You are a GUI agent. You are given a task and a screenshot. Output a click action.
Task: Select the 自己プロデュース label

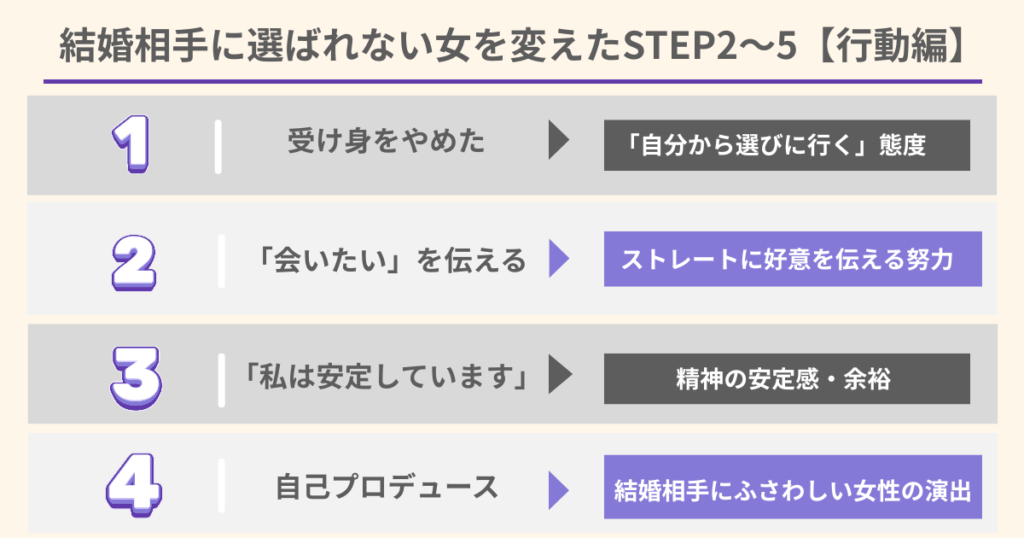click(x=386, y=489)
